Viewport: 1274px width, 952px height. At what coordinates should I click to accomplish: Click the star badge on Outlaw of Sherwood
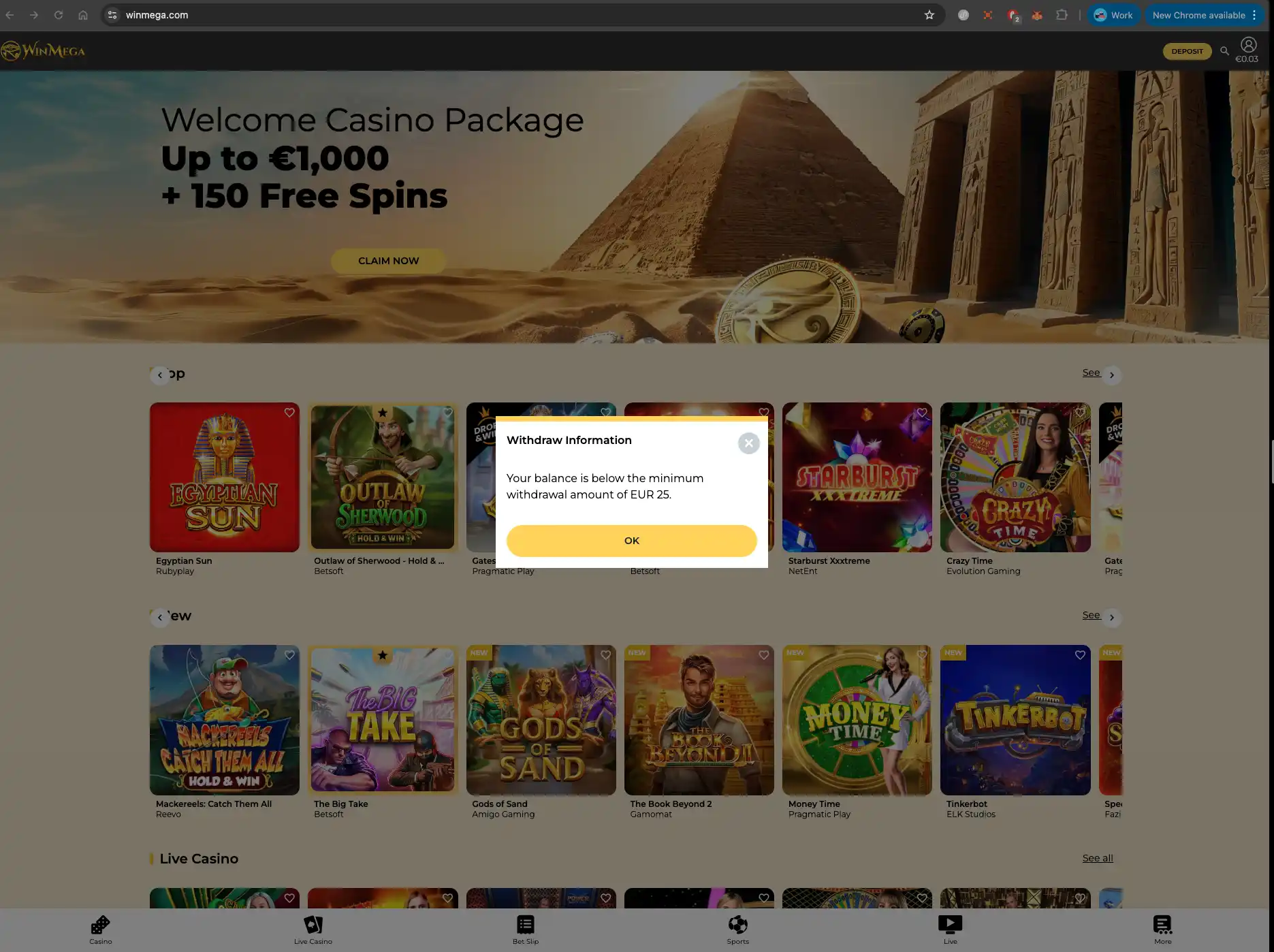pos(383,413)
